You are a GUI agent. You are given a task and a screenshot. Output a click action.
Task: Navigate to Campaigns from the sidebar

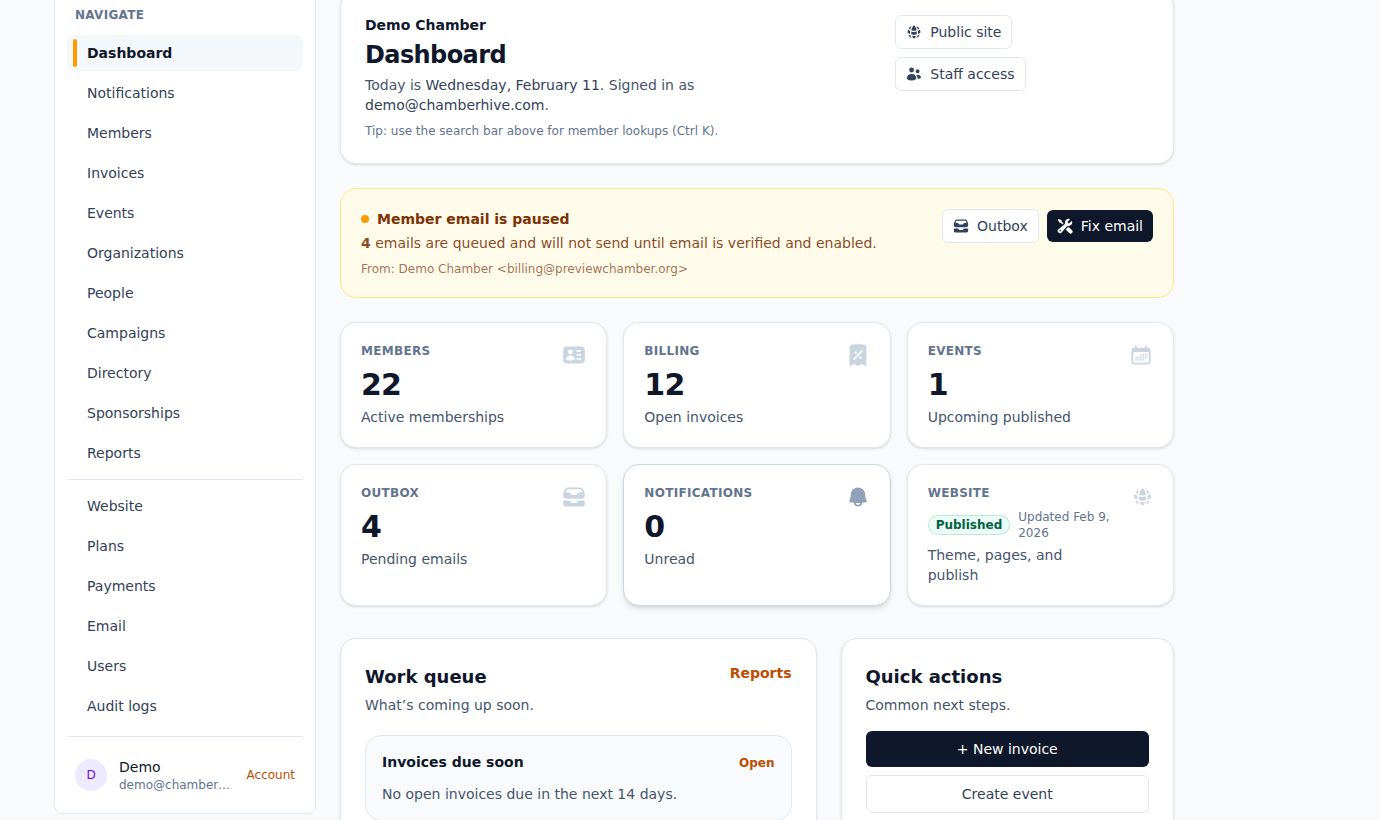click(x=126, y=332)
